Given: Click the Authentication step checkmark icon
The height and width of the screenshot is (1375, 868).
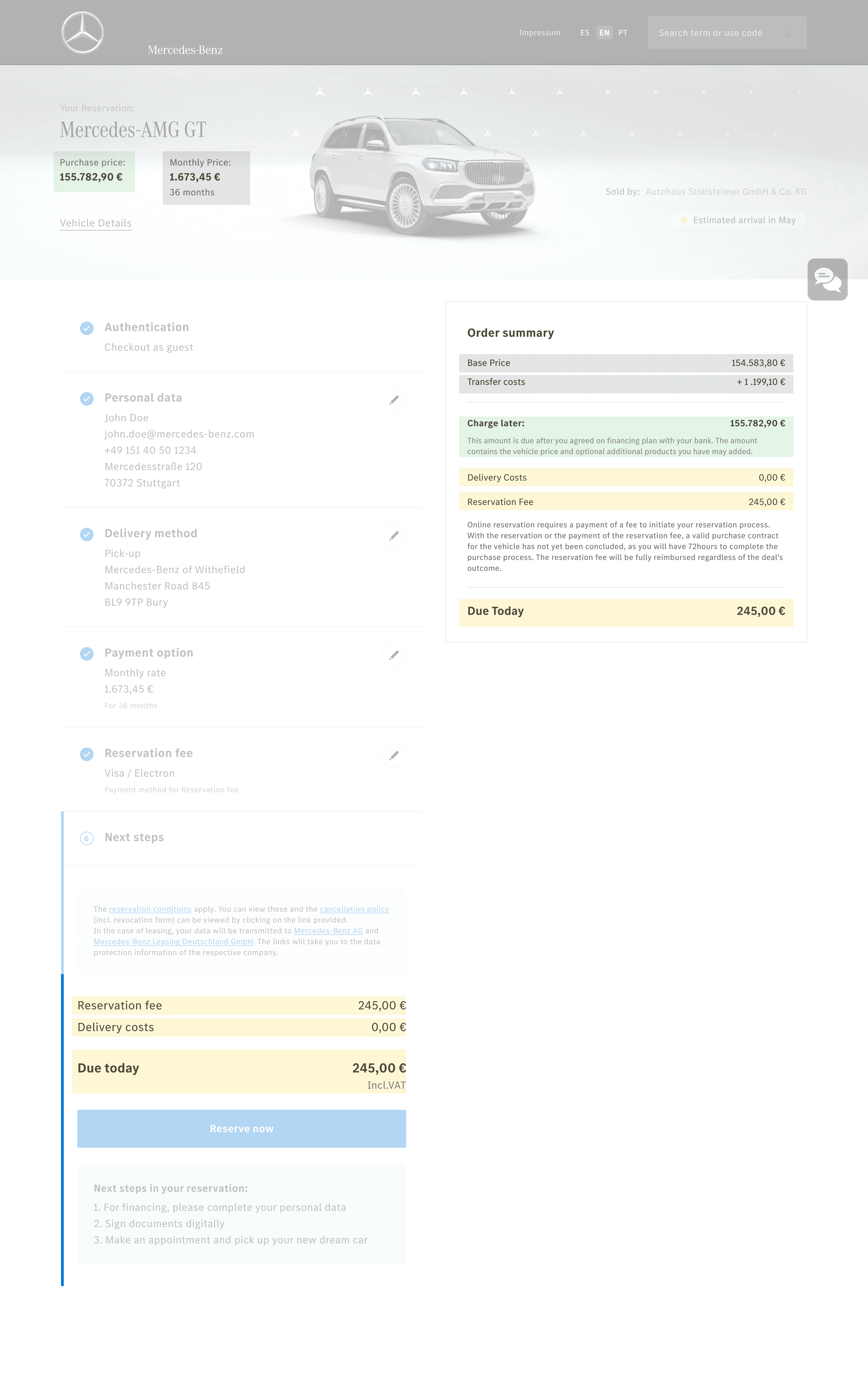Looking at the screenshot, I should pos(87,328).
